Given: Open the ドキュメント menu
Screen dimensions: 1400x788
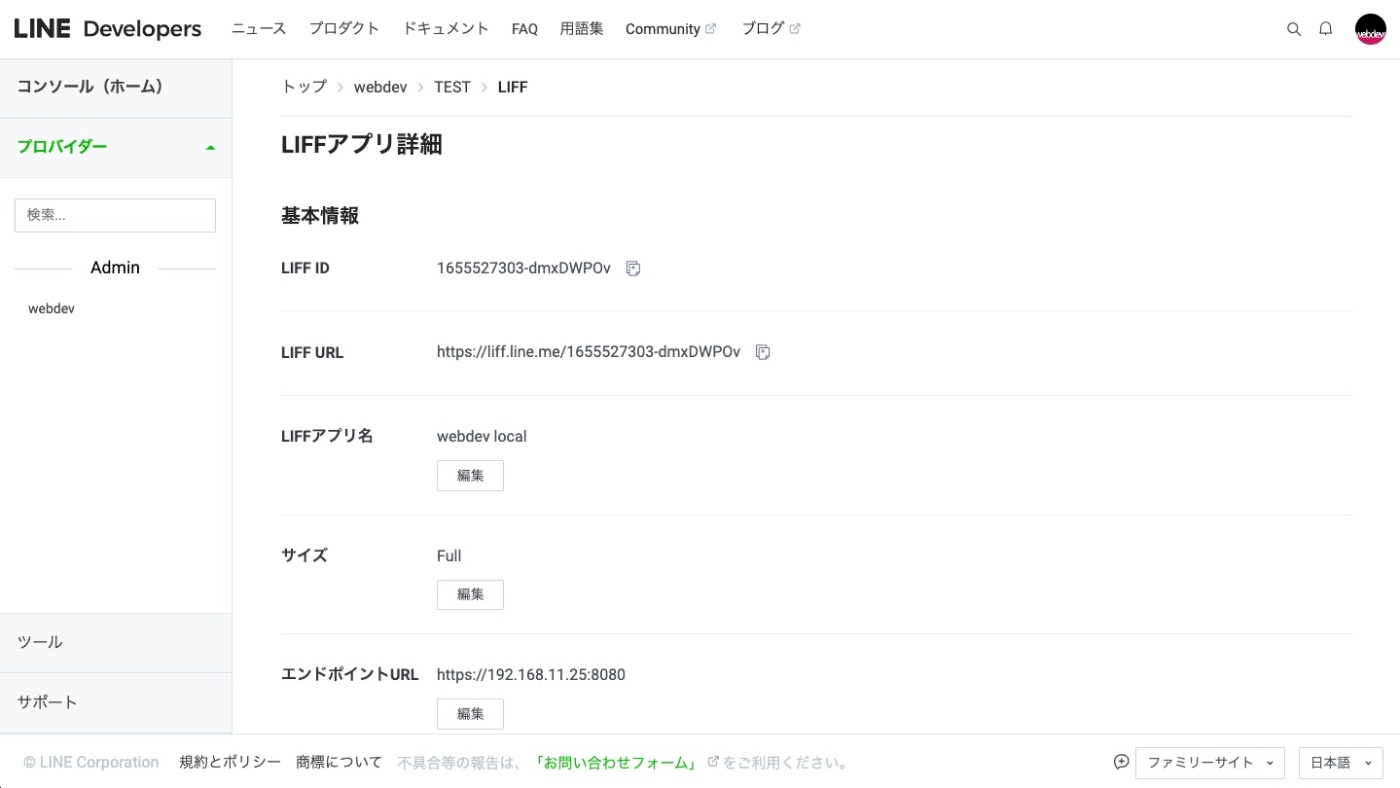Looking at the screenshot, I should pyautogui.click(x=446, y=29).
